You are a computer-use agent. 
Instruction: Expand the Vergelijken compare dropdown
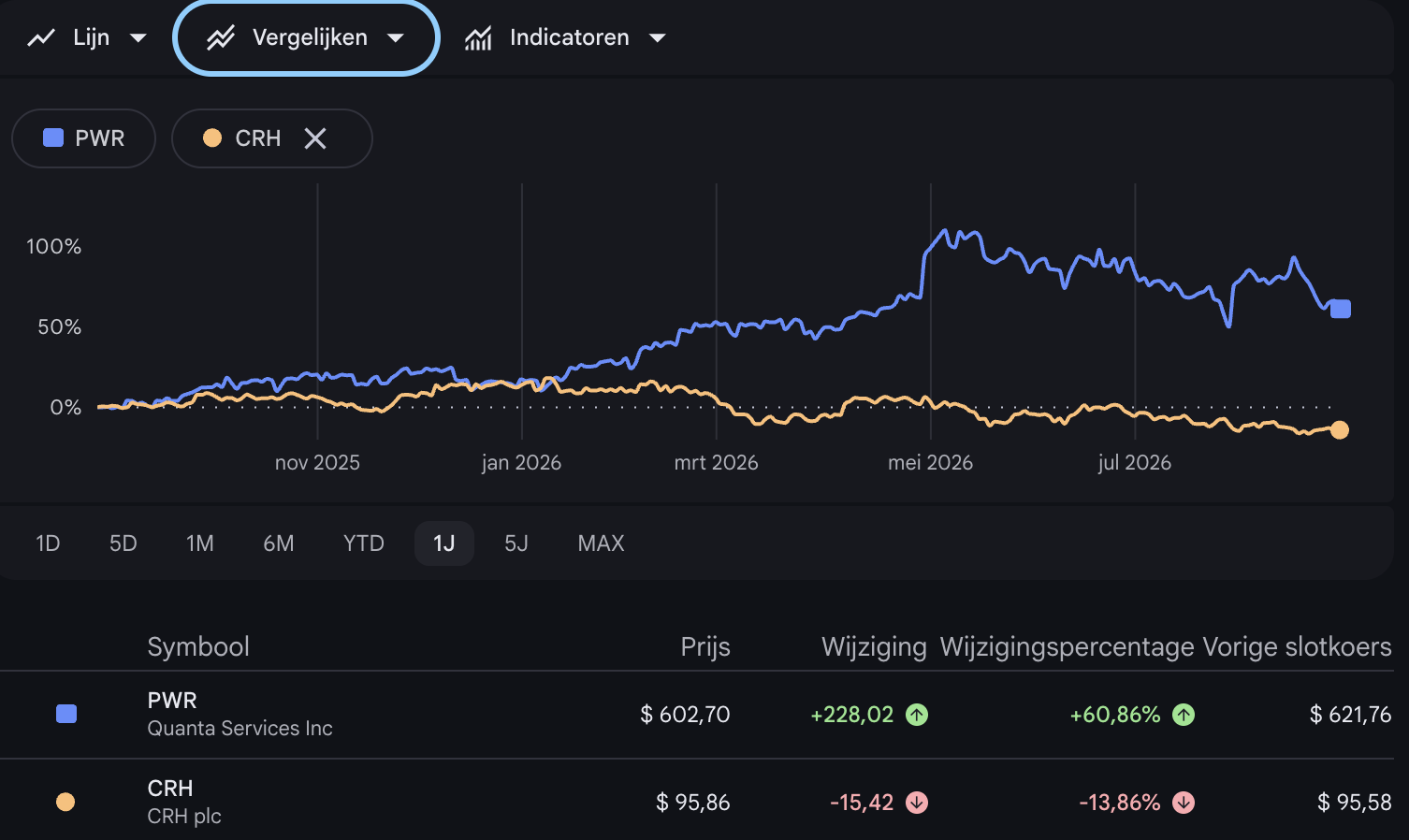coord(306,37)
